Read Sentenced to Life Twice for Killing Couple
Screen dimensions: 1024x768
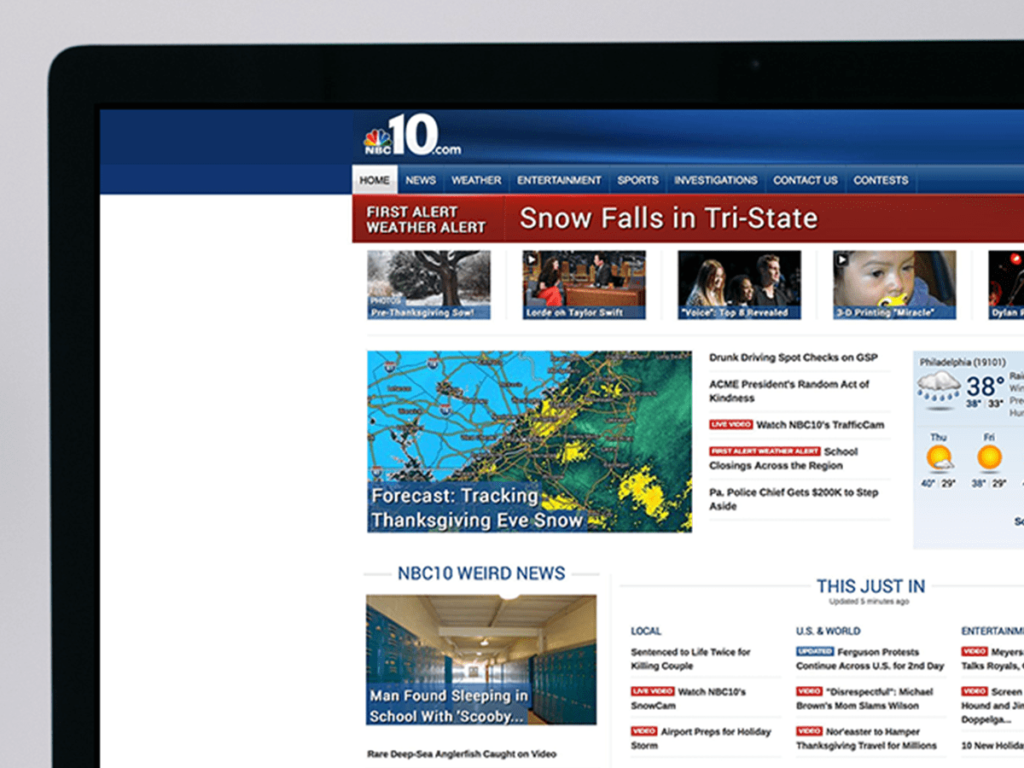tap(690, 659)
